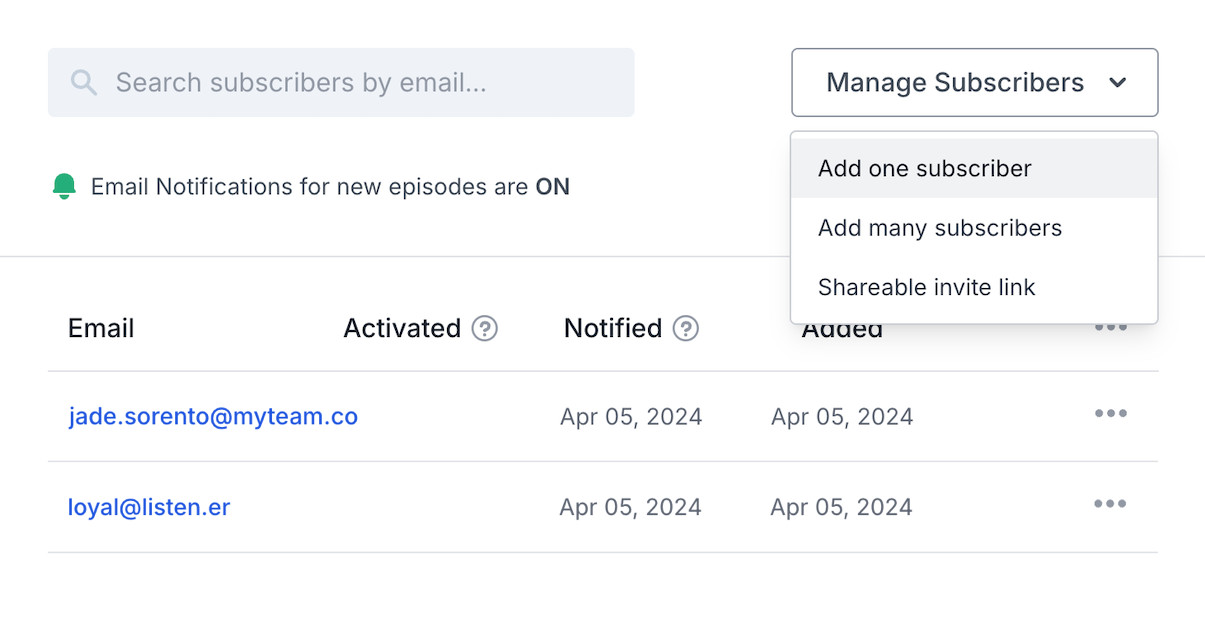
Task: Click the ellipsis in the table header
Action: tap(1110, 328)
